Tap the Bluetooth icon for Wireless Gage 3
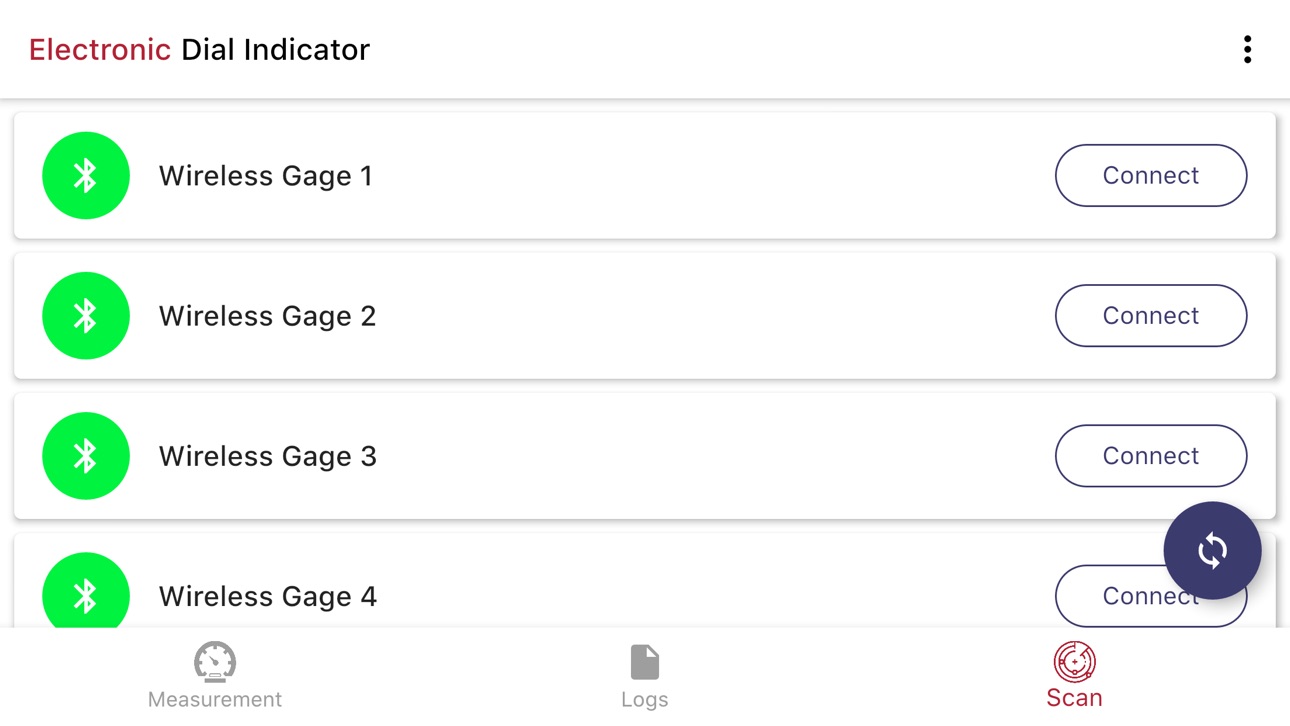 86,456
